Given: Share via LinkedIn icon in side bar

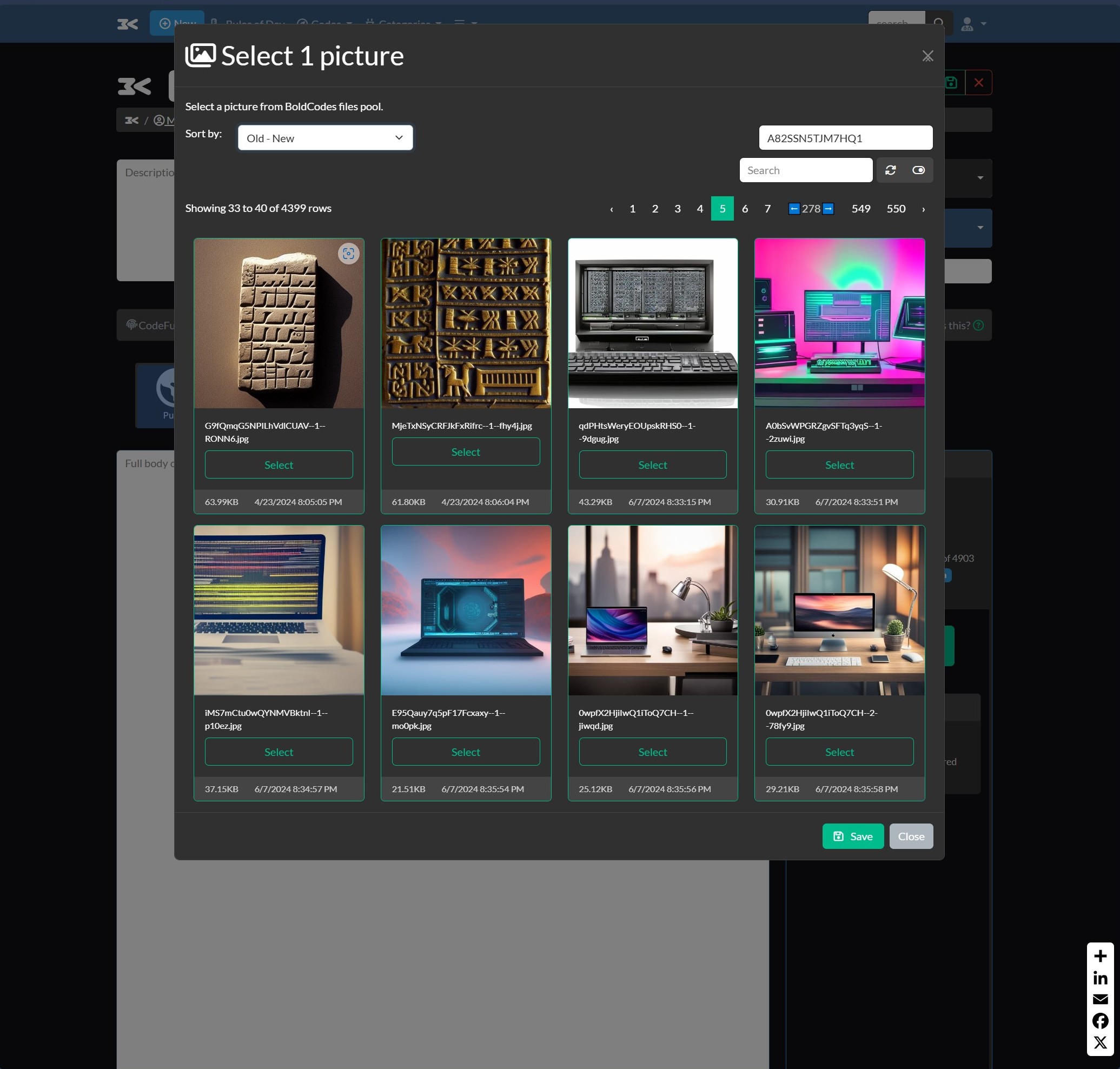Looking at the screenshot, I should point(1100,978).
